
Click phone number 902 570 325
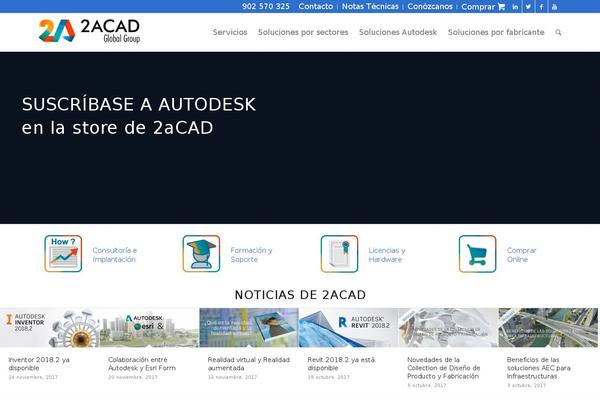(x=266, y=7)
